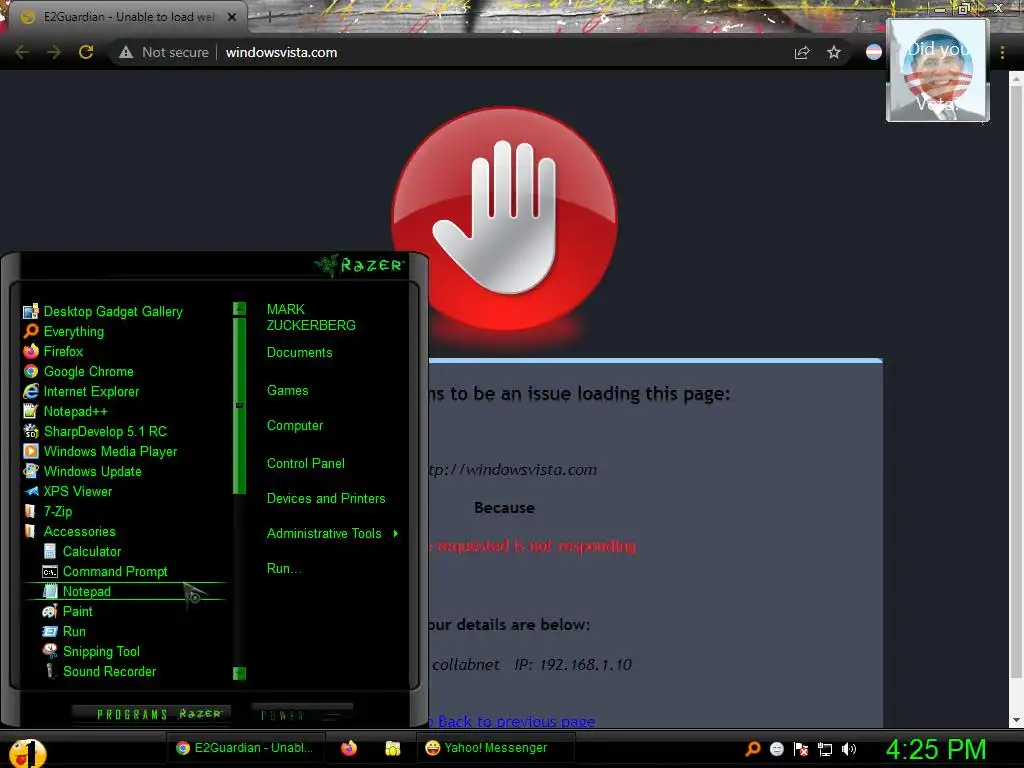Click the browser back arrow
This screenshot has height=768, width=1024.
click(x=22, y=52)
